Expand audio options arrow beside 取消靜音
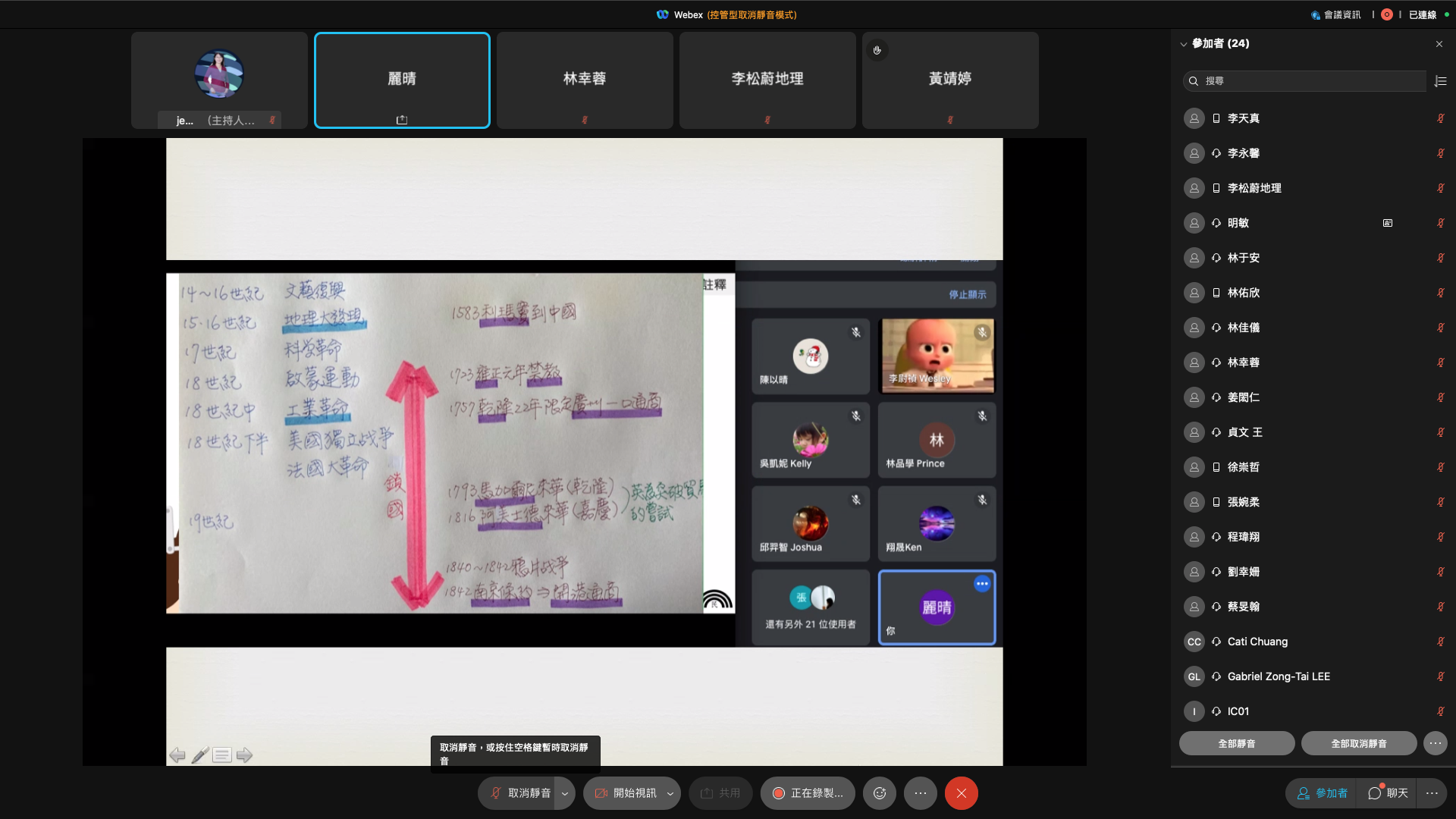This screenshot has height=819, width=1456. pyautogui.click(x=565, y=793)
